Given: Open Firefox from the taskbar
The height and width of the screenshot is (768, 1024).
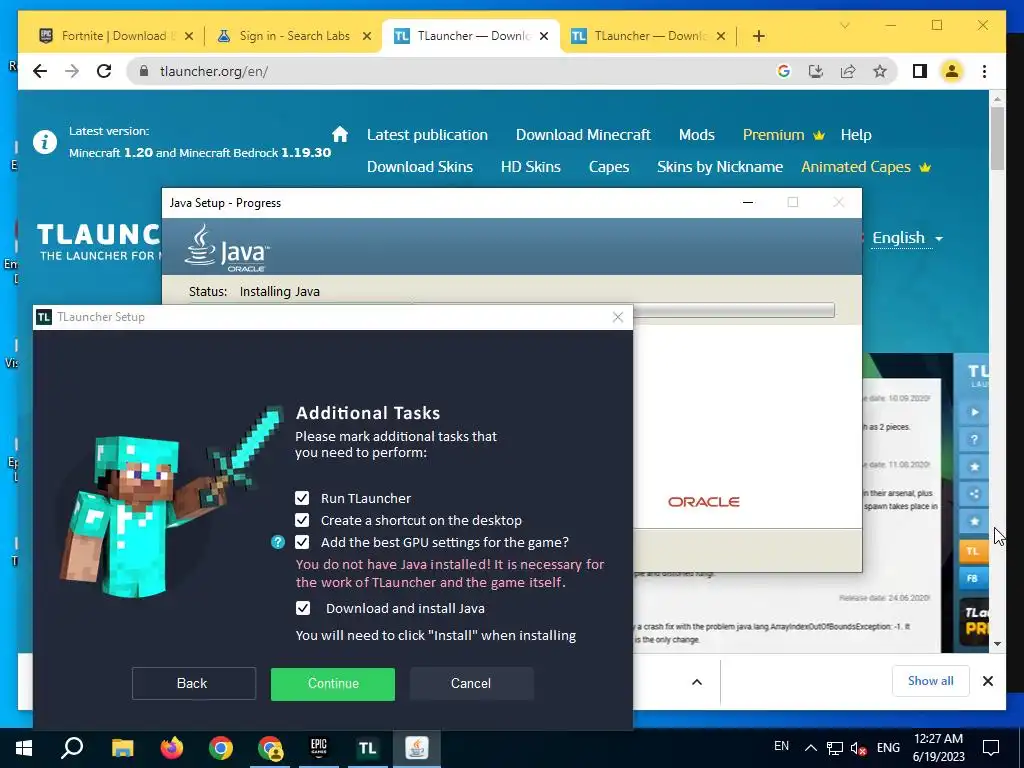Looking at the screenshot, I should (x=172, y=748).
